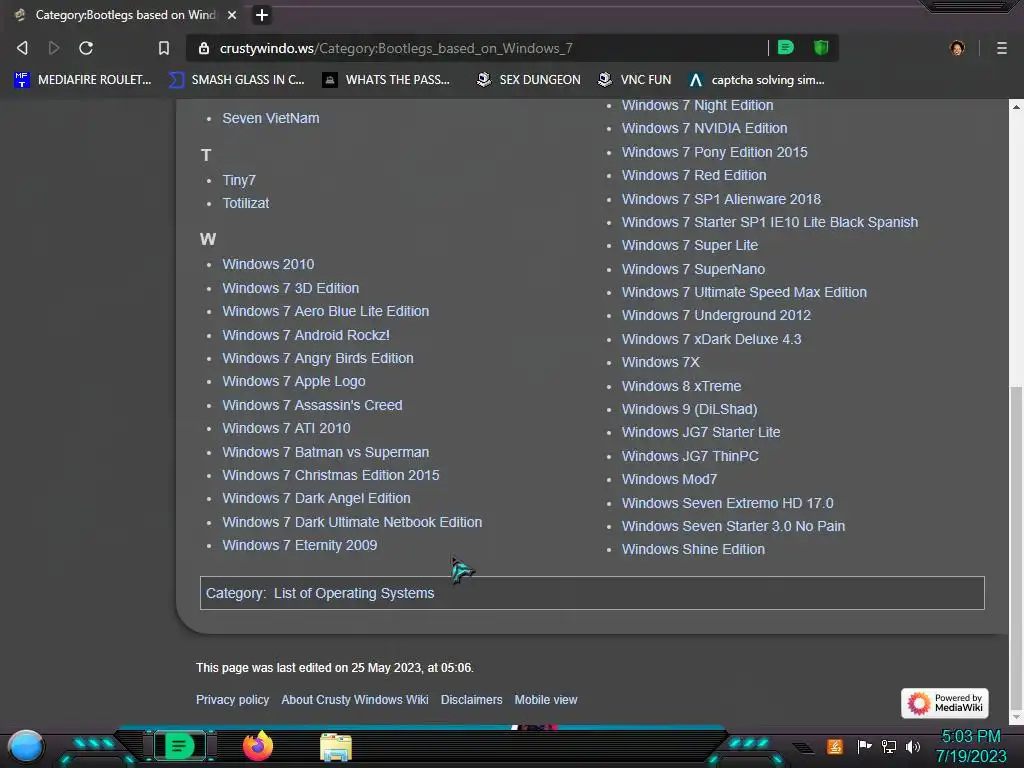Open Windows 7 Eternity 2009 link

point(300,545)
